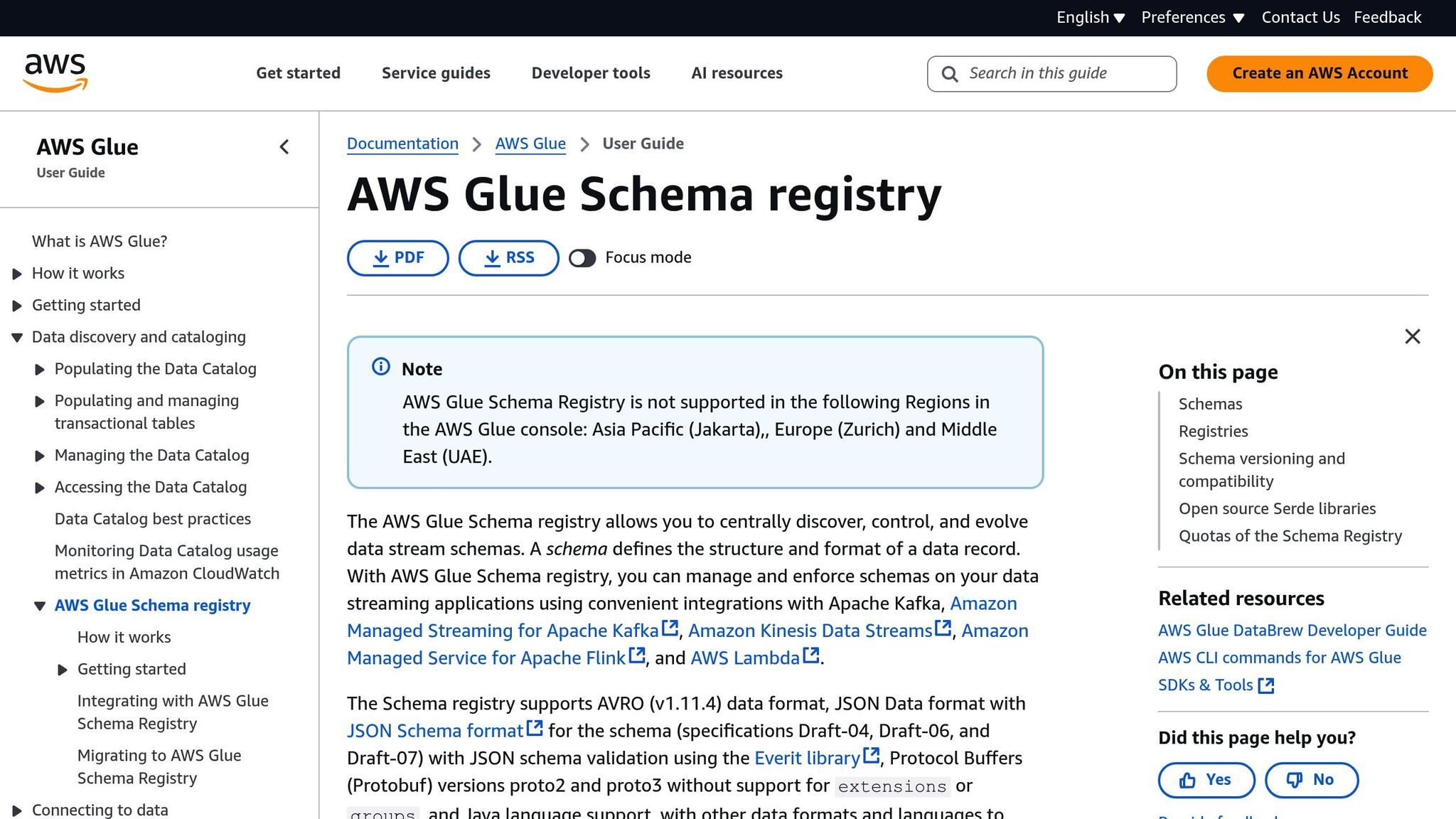Open the RSS feed button

(508, 258)
